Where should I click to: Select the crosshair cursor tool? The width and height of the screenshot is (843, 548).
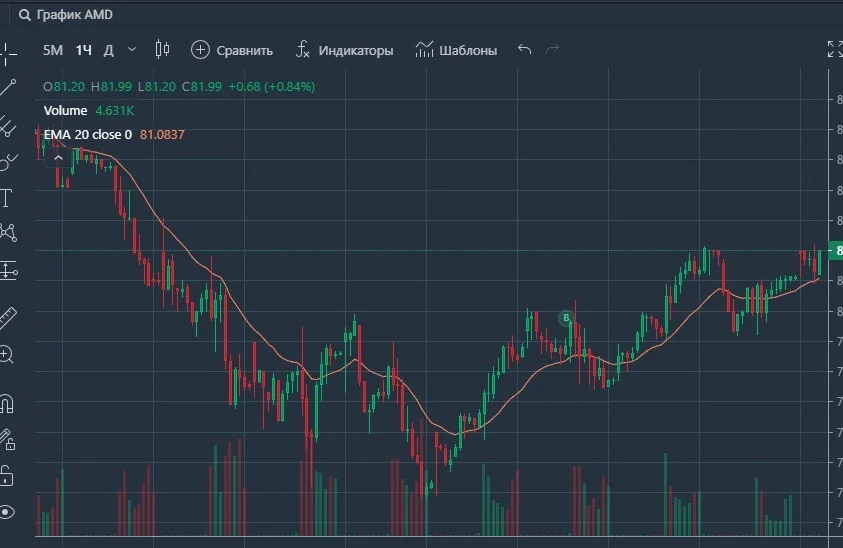7,53
